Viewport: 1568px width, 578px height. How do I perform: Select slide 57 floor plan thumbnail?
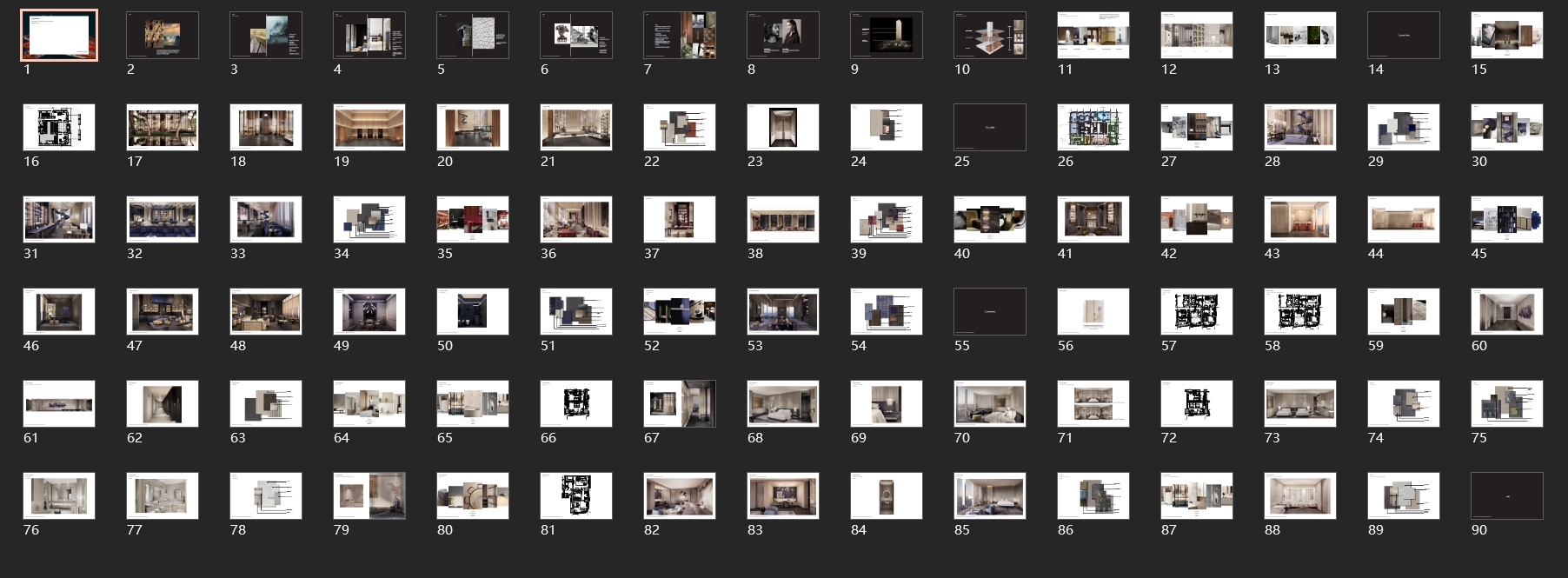click(x=1196, y=312)
